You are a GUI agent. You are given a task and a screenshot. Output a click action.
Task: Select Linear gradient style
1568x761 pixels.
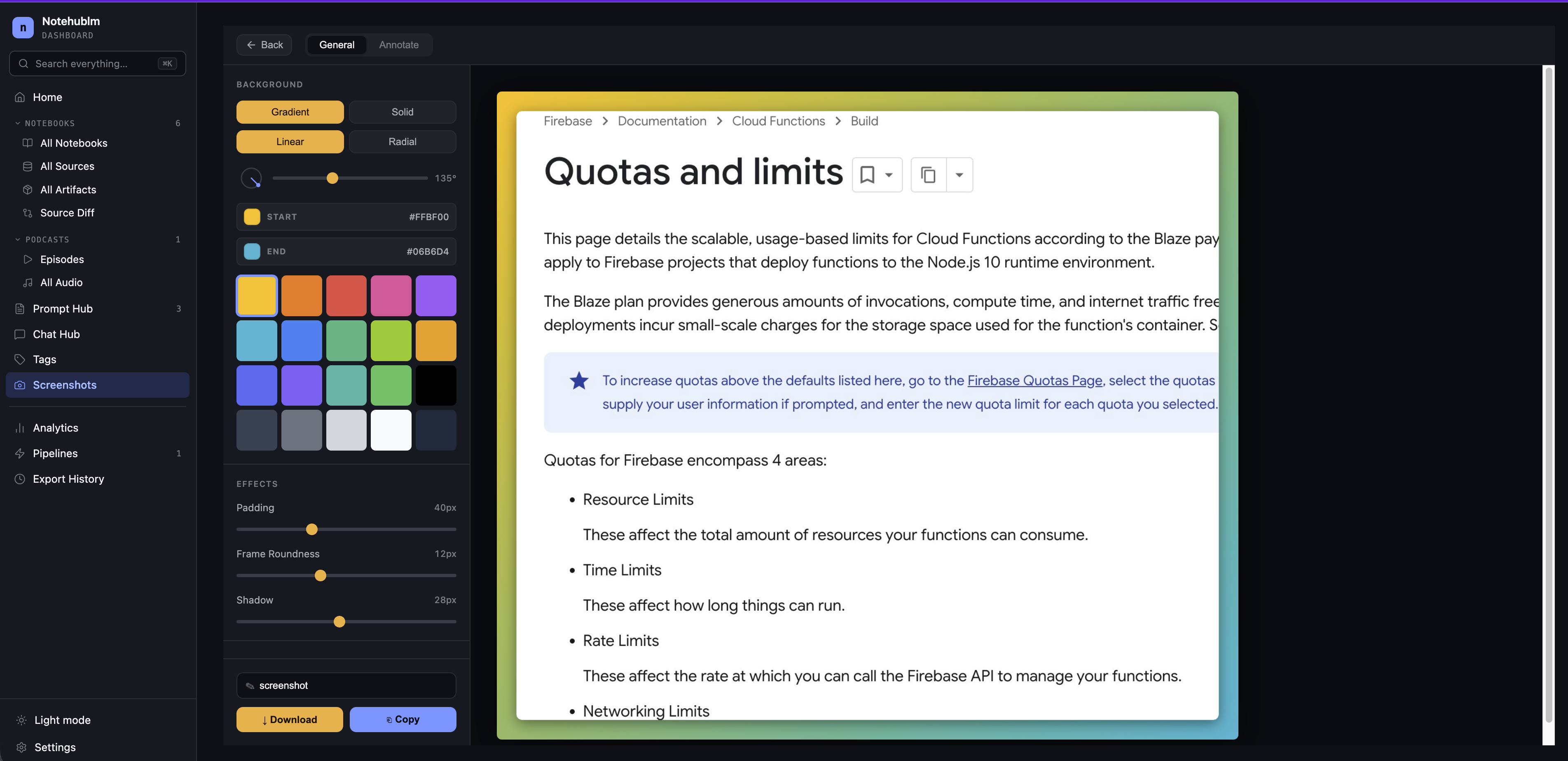coord(290,141)
